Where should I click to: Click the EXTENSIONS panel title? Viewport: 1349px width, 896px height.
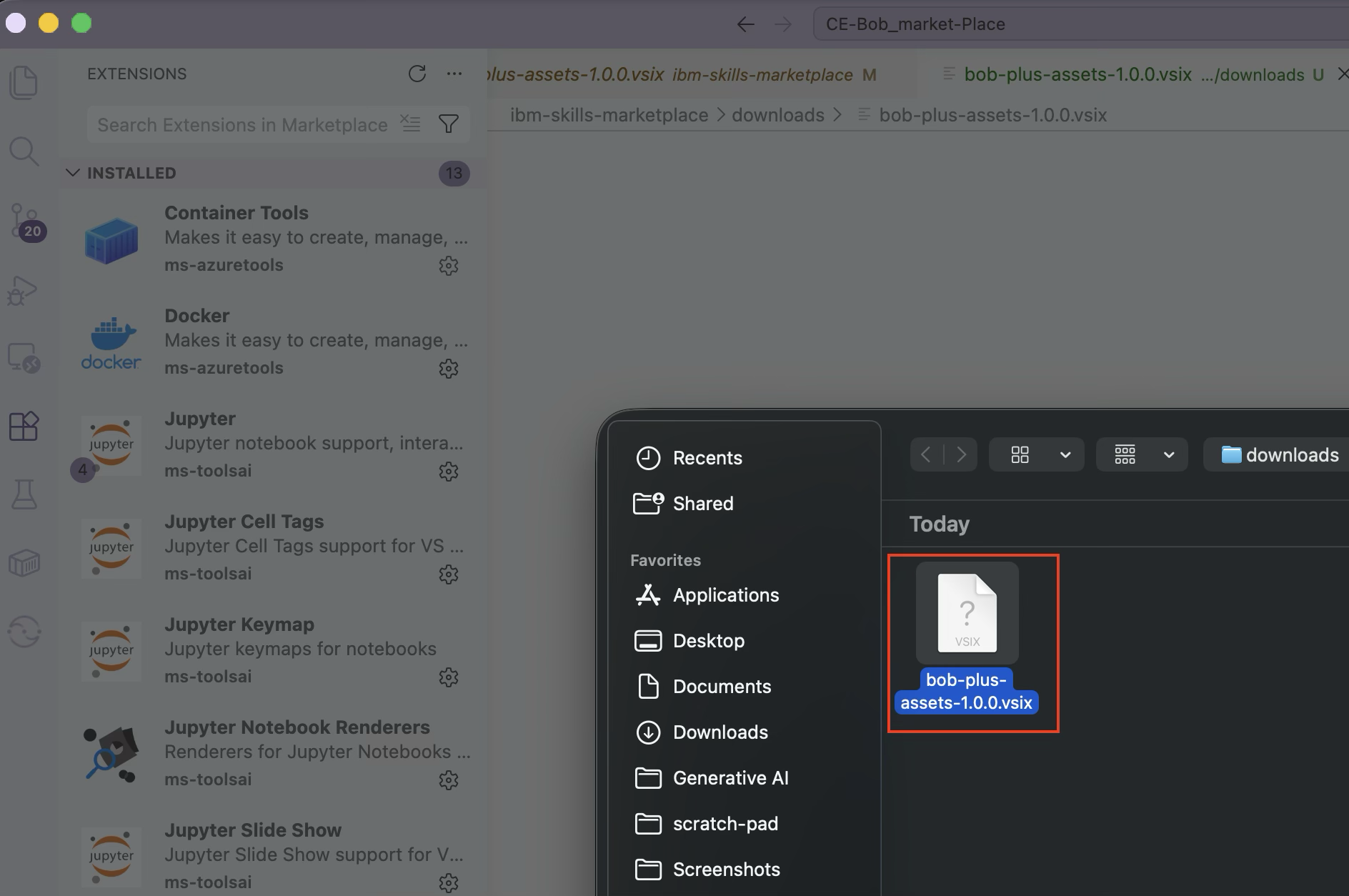click(x=136, y=74)
